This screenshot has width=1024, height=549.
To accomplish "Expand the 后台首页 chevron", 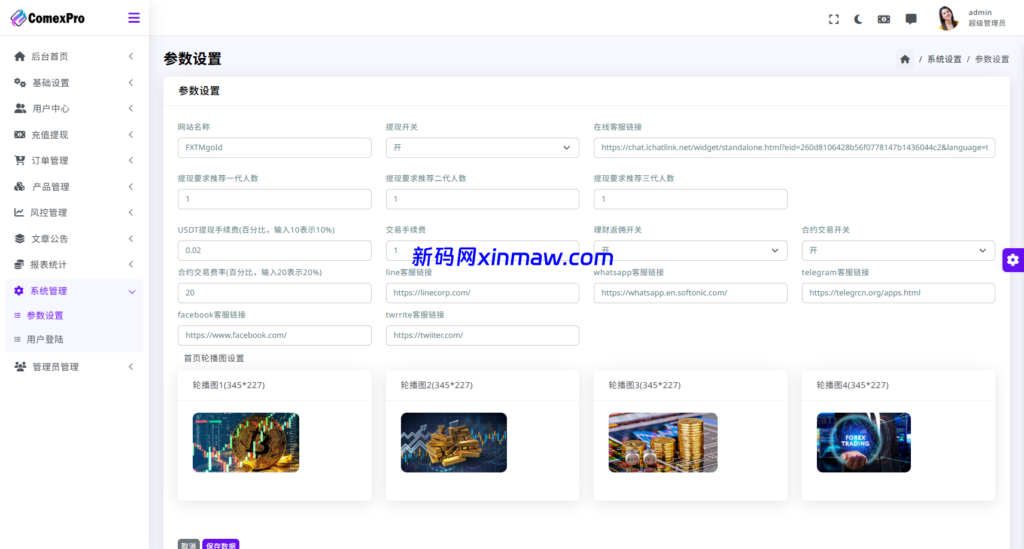I will tap(131, 56).
